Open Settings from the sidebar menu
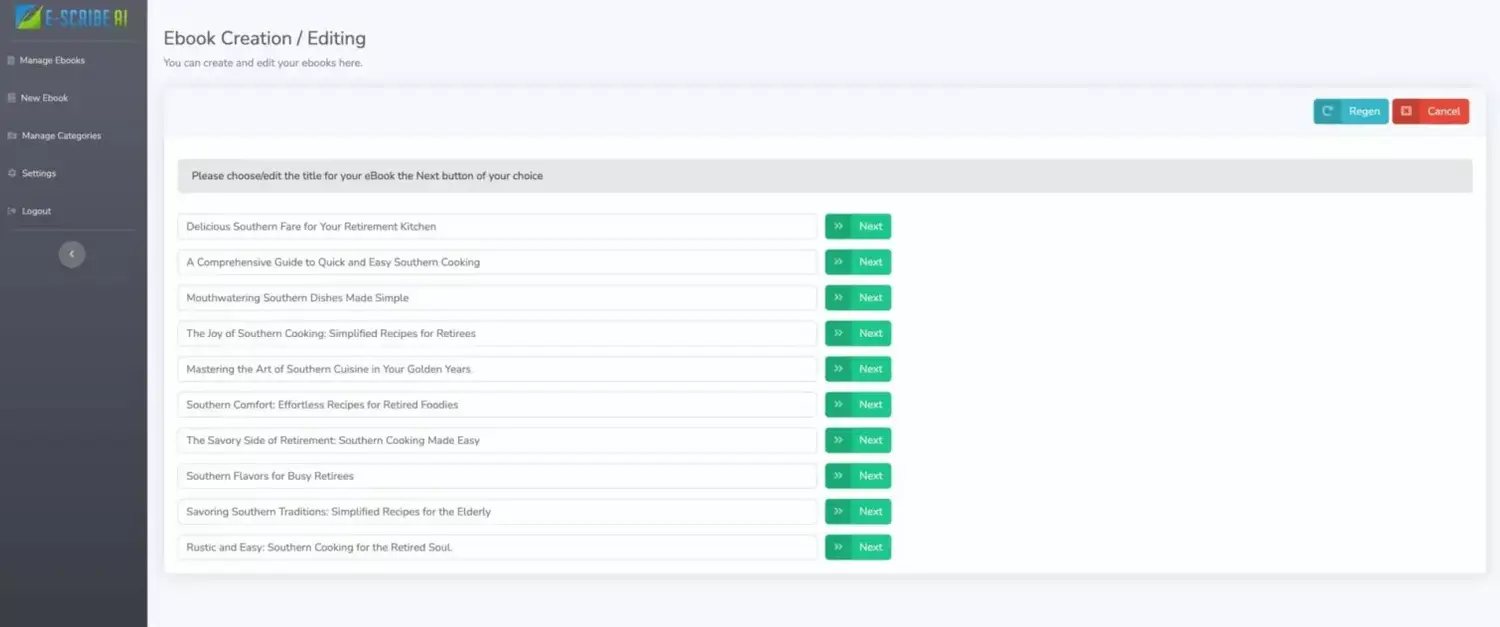 click(39, 174)
